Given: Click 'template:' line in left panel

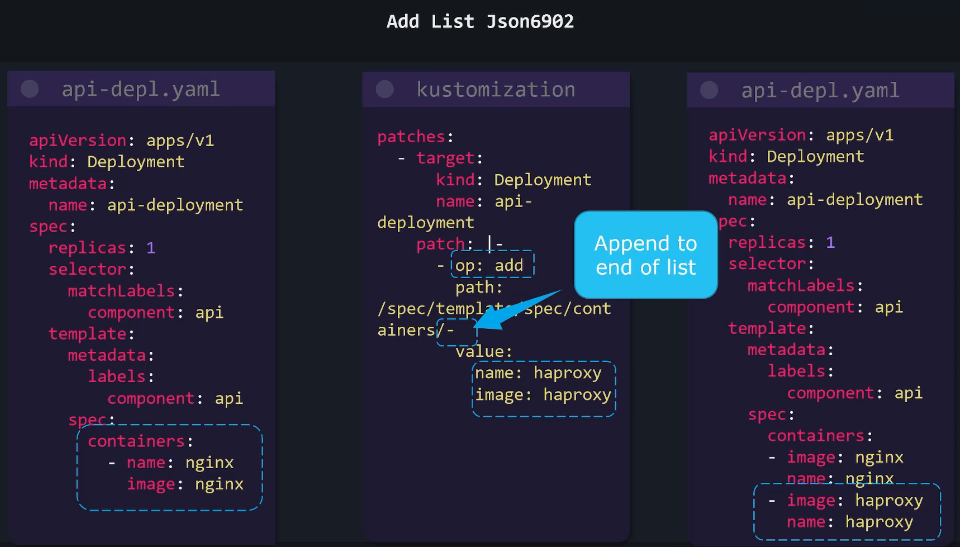Looking at the screenshot, I should pos(91,334).
